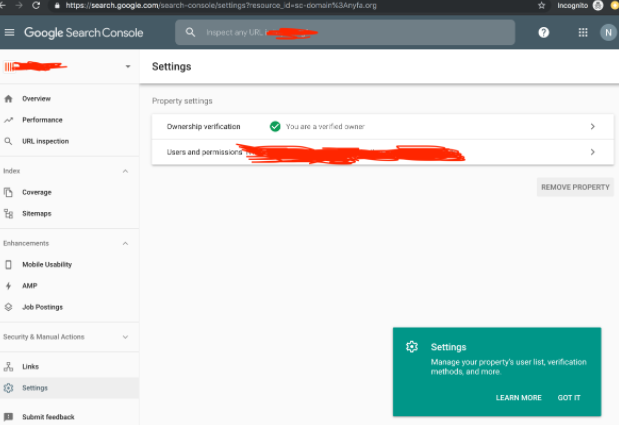The image size is (619, 425).
Task: Collapse the Enhancements section
Action: (x=125, y=243)
